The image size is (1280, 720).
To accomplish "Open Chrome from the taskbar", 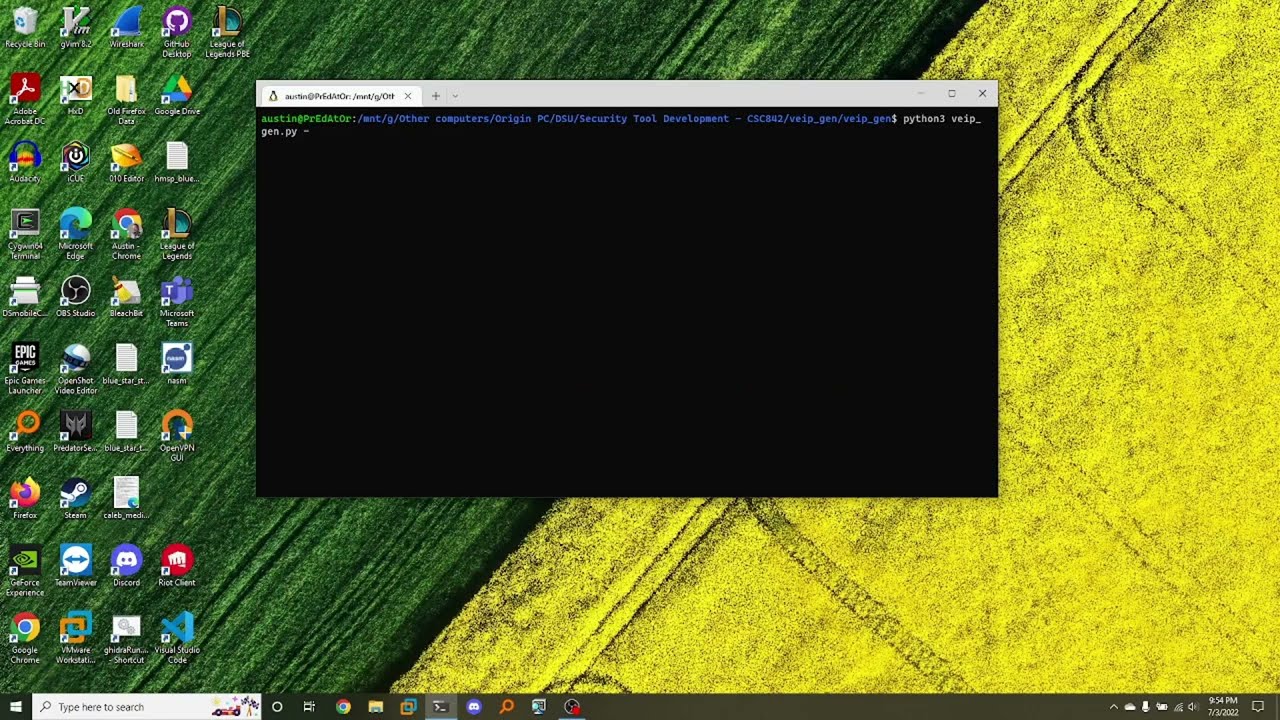I will pos(343,707).
